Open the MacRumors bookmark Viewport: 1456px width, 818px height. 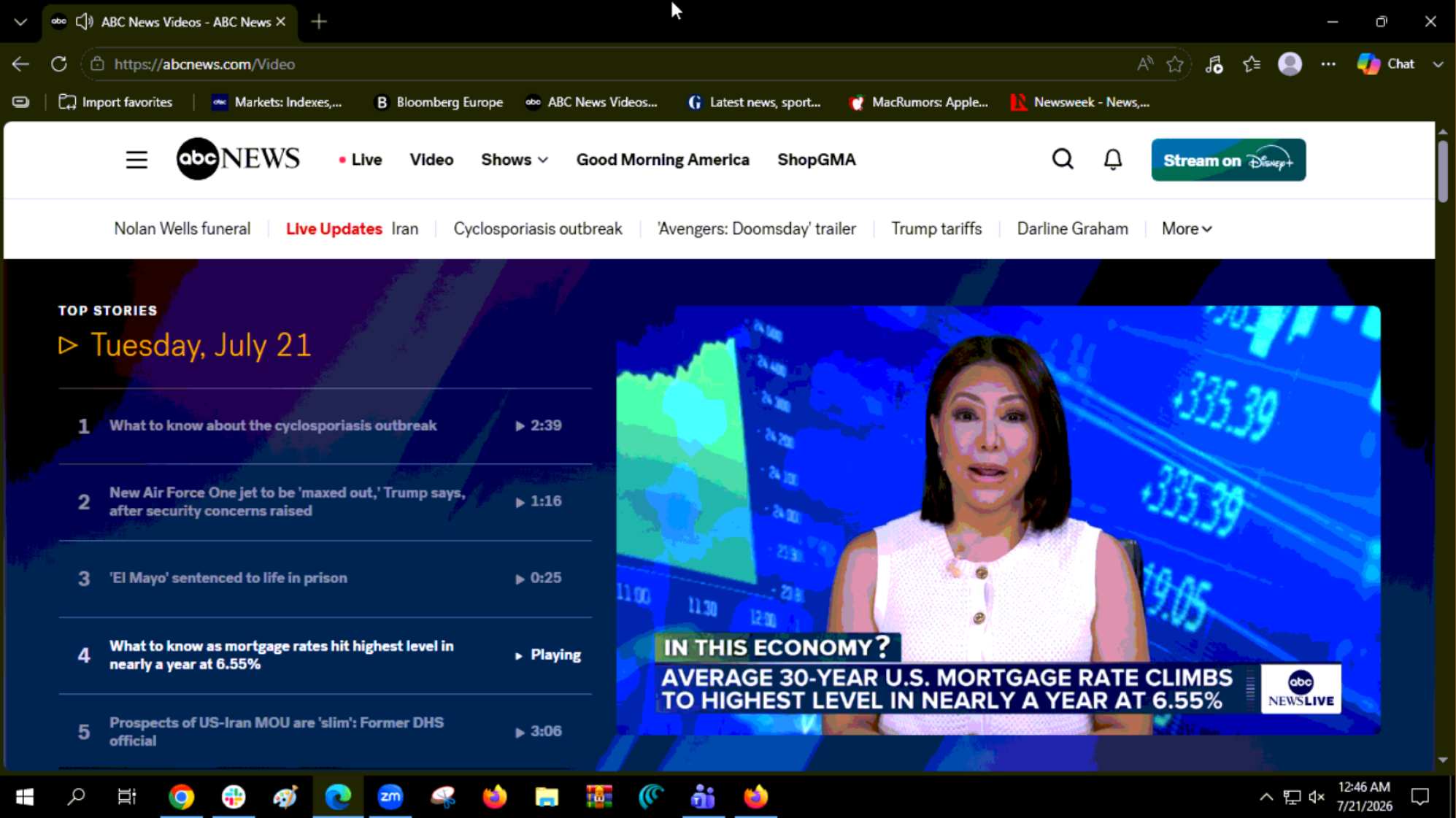tap(918, 102)
